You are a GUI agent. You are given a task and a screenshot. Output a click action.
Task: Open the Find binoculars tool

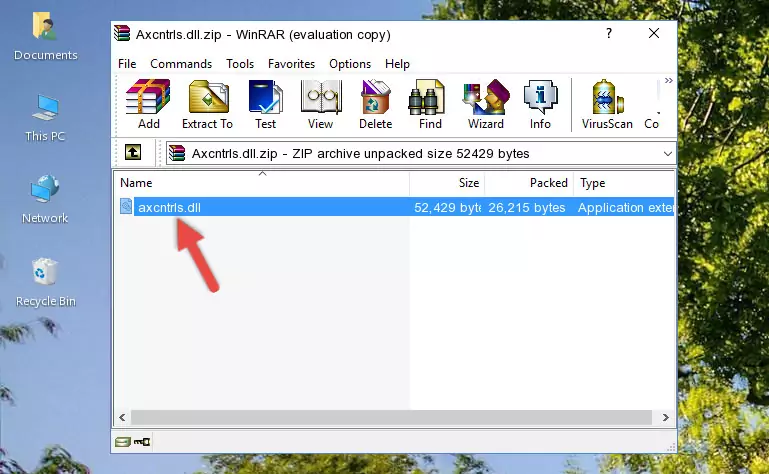pos(430,105)
